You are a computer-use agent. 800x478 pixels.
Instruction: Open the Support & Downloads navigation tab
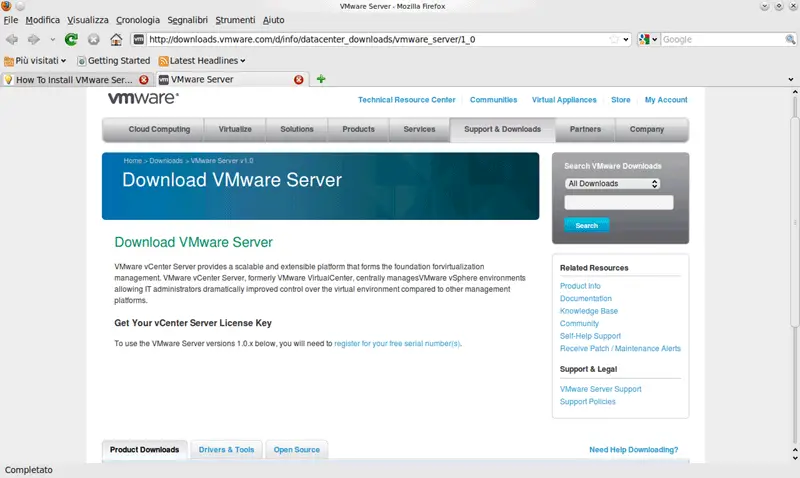tap(502, 130)
